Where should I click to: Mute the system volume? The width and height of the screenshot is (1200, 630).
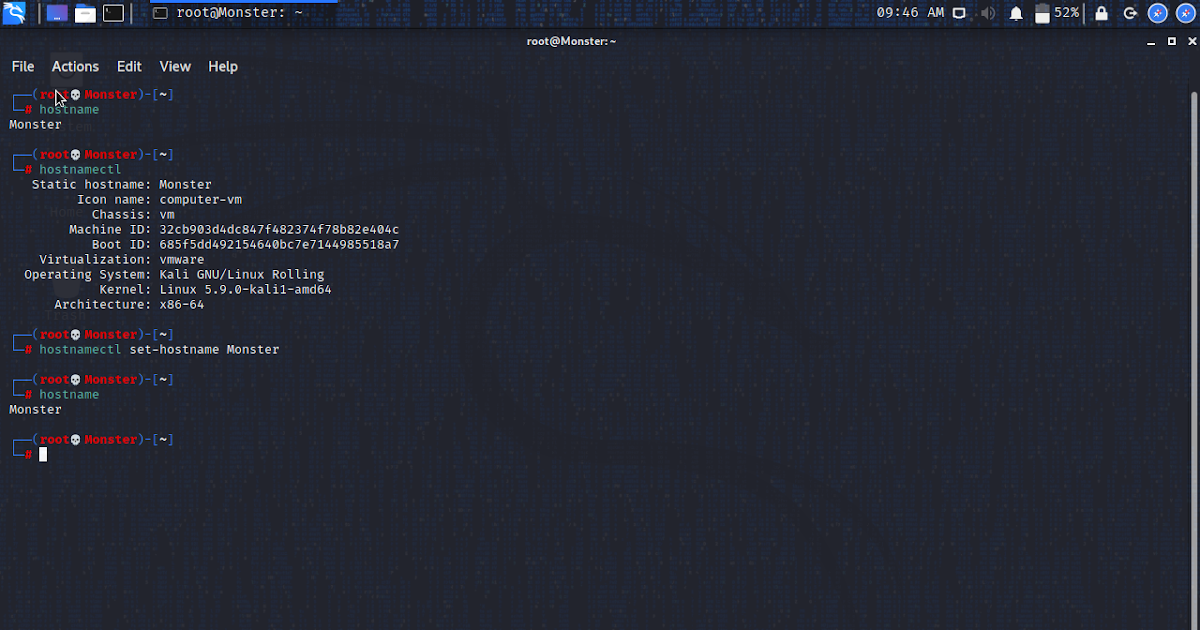pos(988,13)
